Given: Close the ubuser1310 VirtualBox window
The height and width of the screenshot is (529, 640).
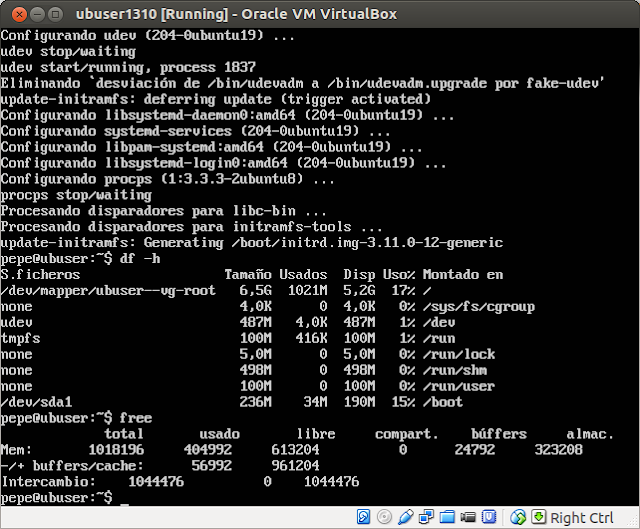Looking at the screenshot, I should click(x=19, y=15).
